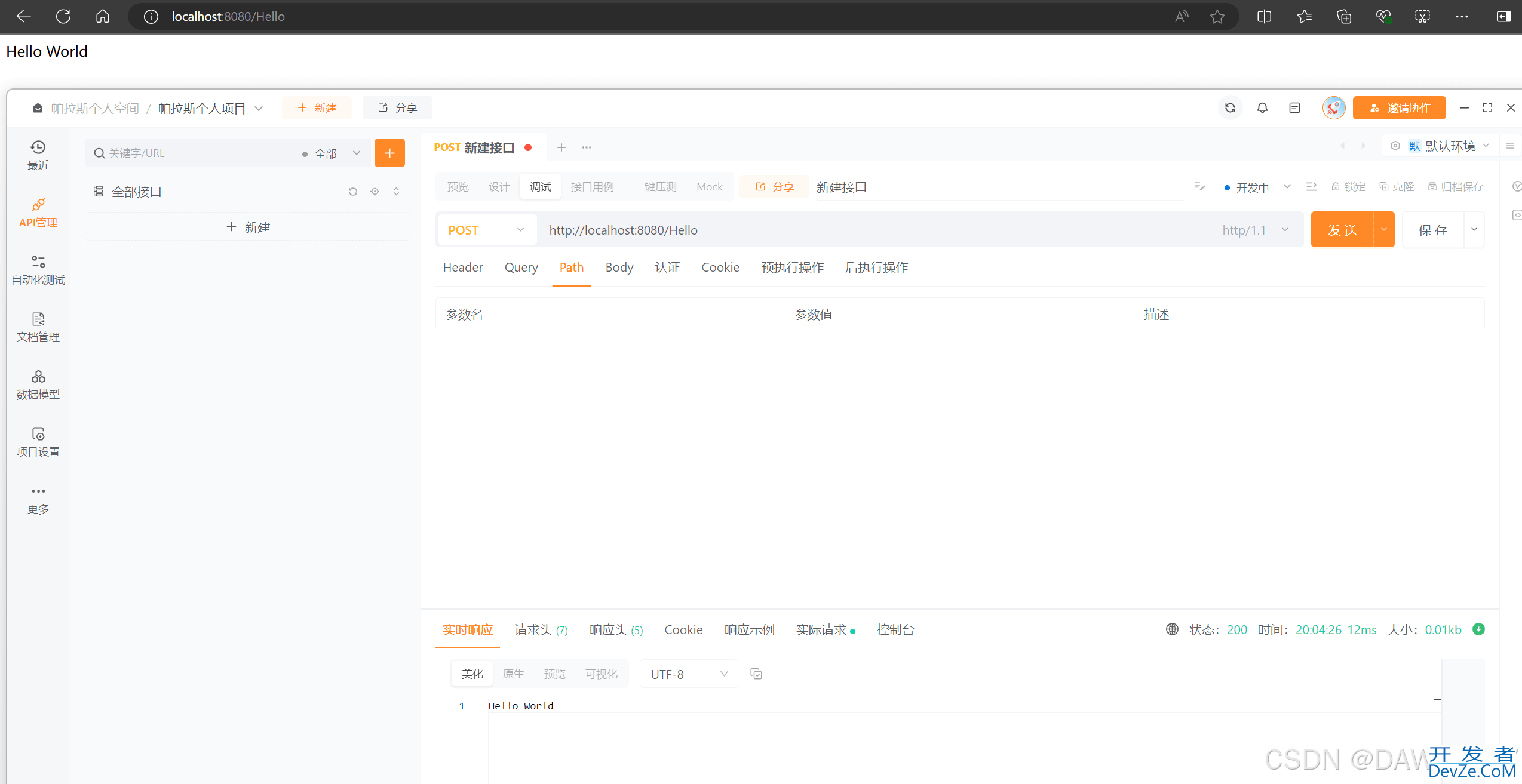Switch to Cookie request tab
Screen dimensions: 1522x784
tap(720, 268)
